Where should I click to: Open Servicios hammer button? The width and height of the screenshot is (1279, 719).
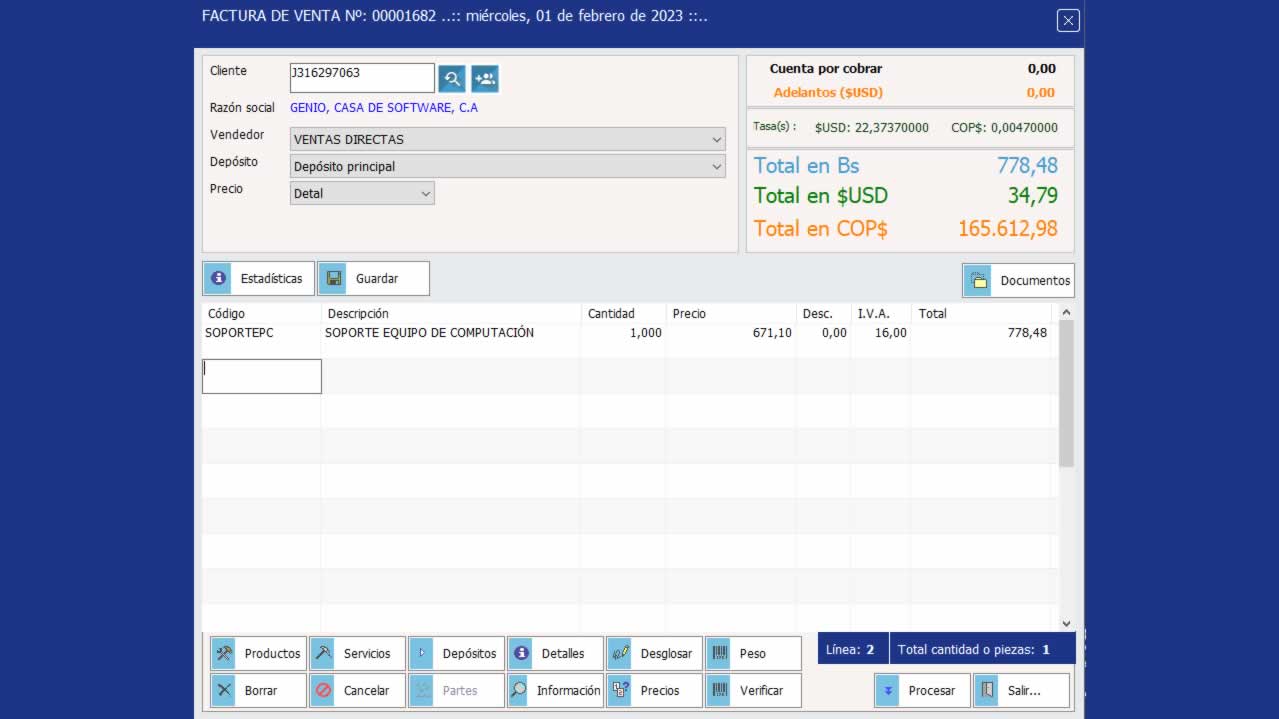[x=357, y=654]
